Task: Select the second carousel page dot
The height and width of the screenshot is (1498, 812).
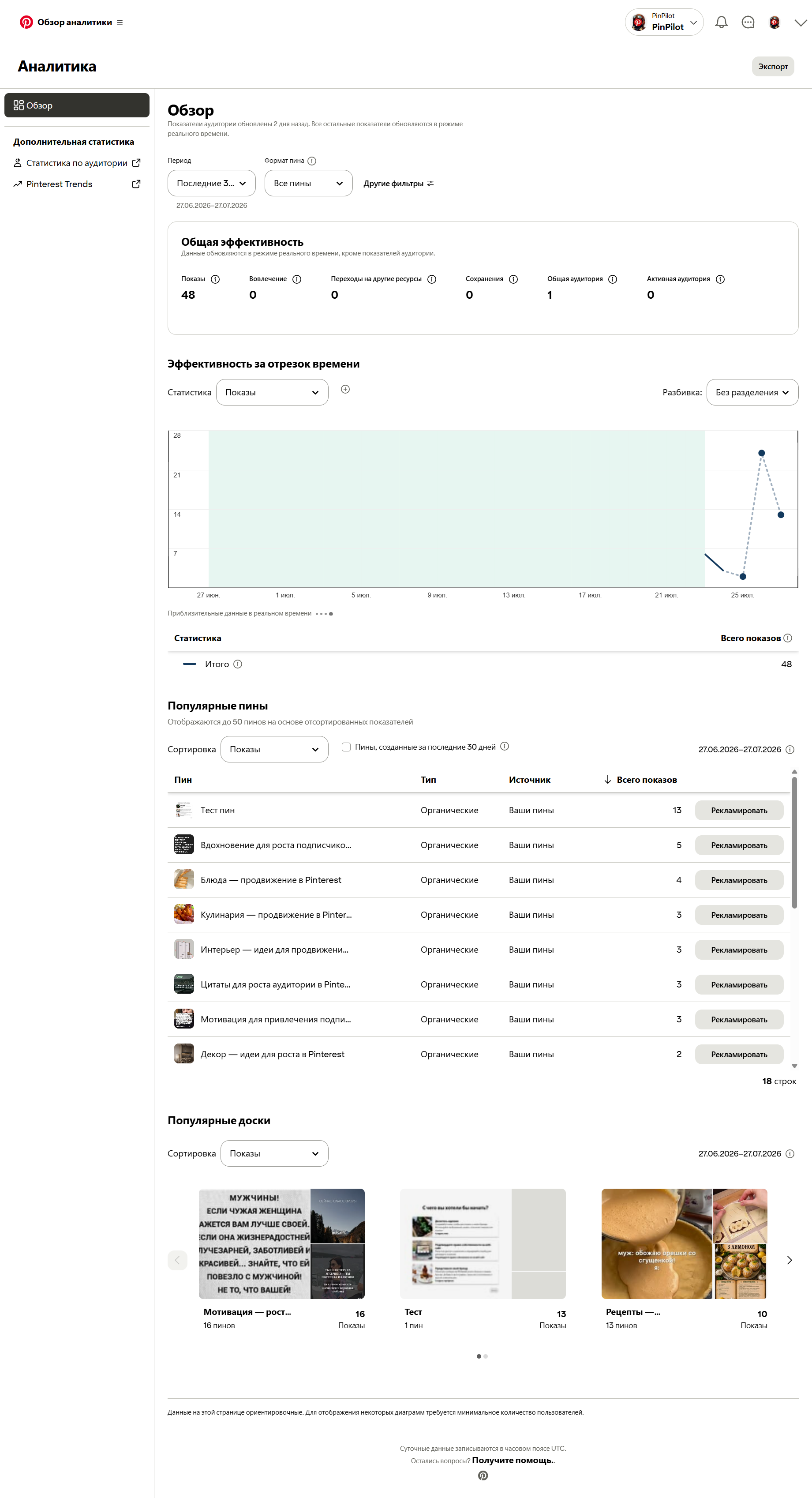Action: click(x=486, y=1356)
